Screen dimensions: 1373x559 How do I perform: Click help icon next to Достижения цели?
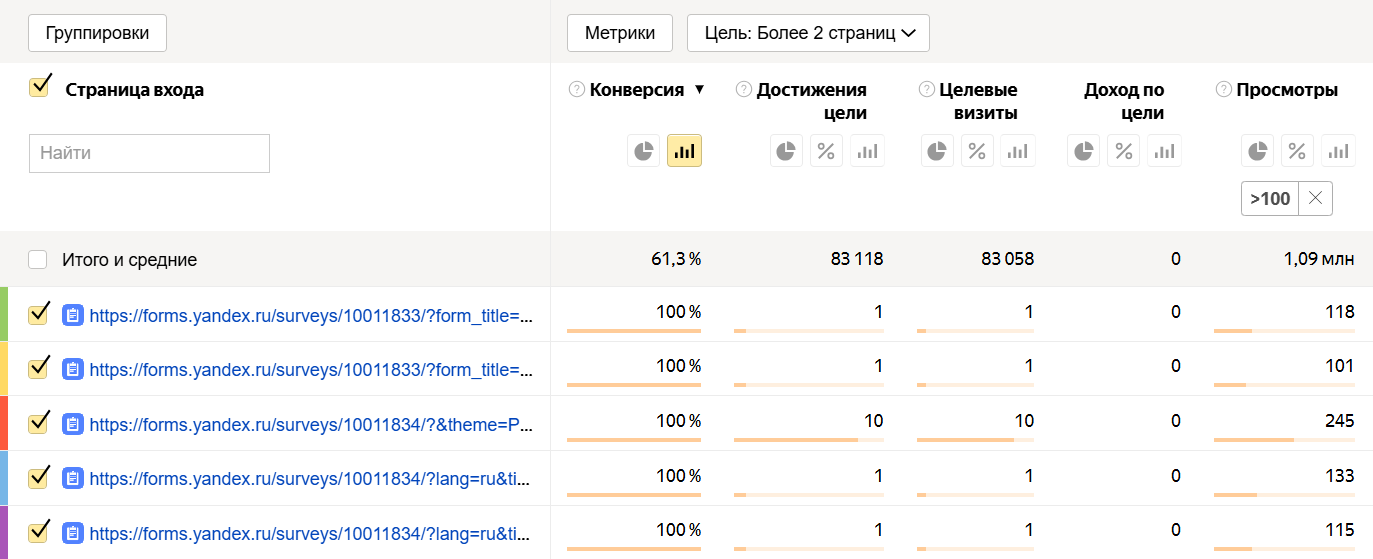point(743,90)
